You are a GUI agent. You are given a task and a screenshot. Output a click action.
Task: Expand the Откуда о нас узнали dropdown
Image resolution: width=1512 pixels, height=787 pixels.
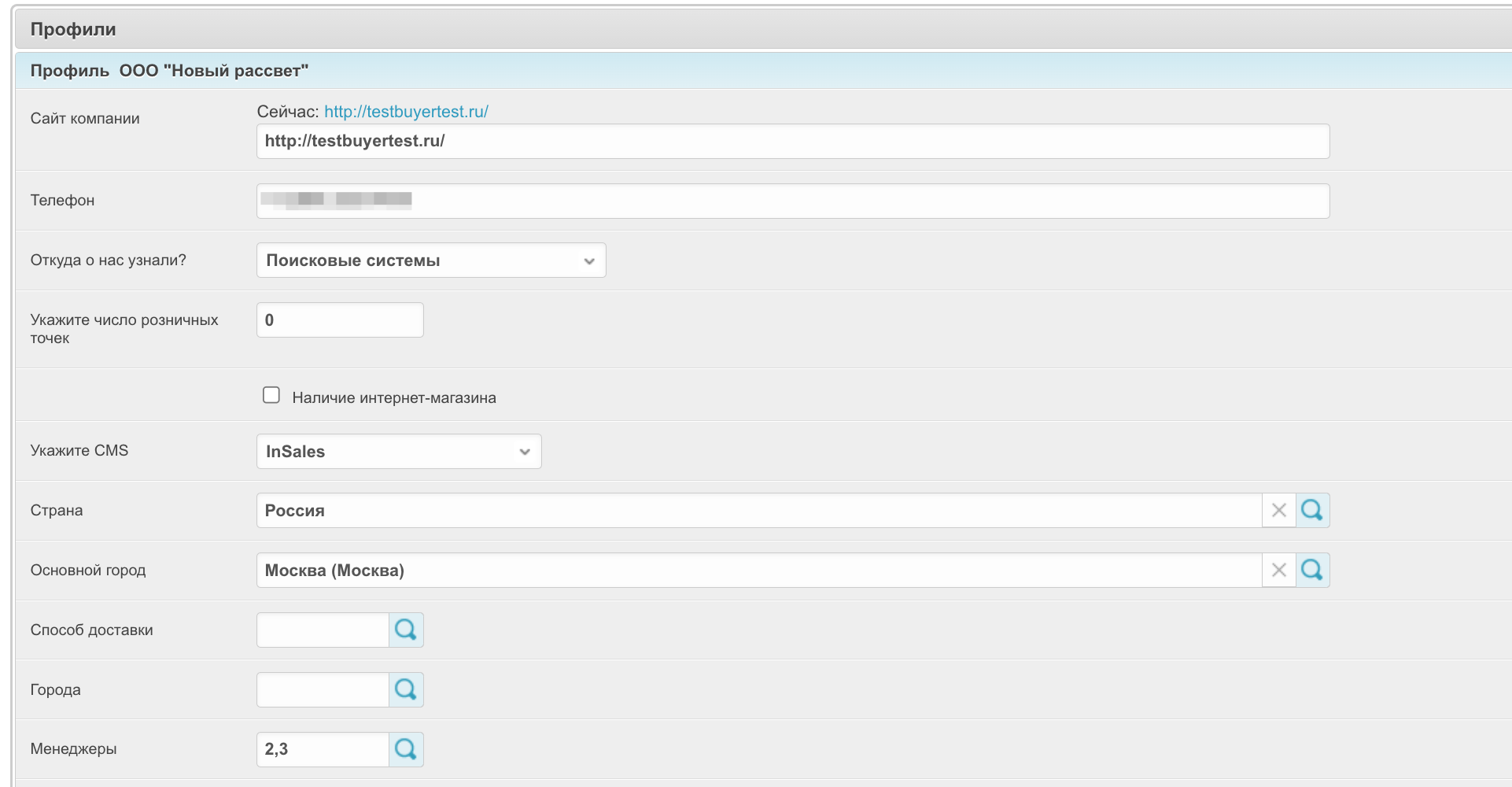[431, 260]
